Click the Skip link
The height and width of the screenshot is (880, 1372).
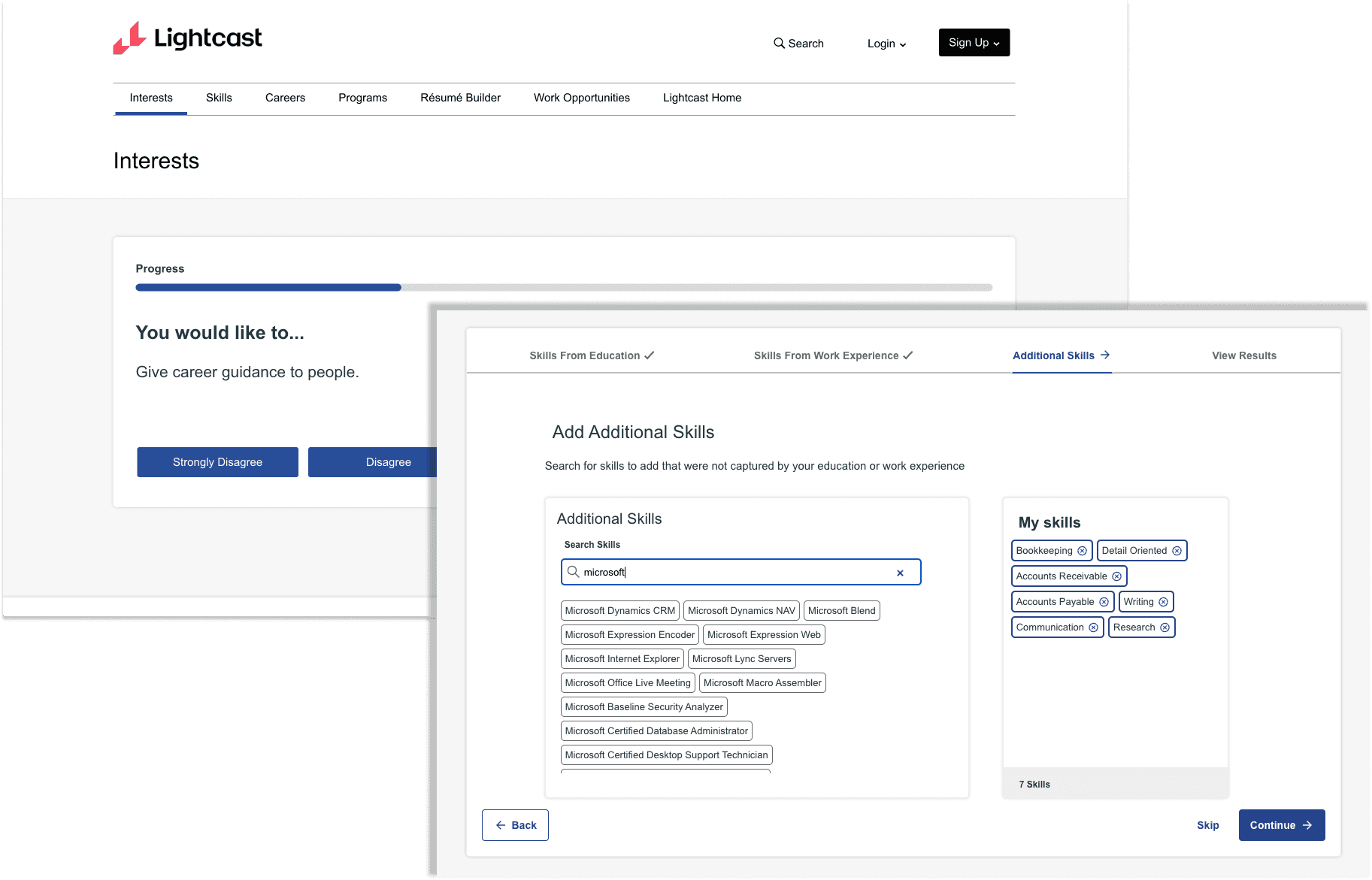coord(1207,824)
